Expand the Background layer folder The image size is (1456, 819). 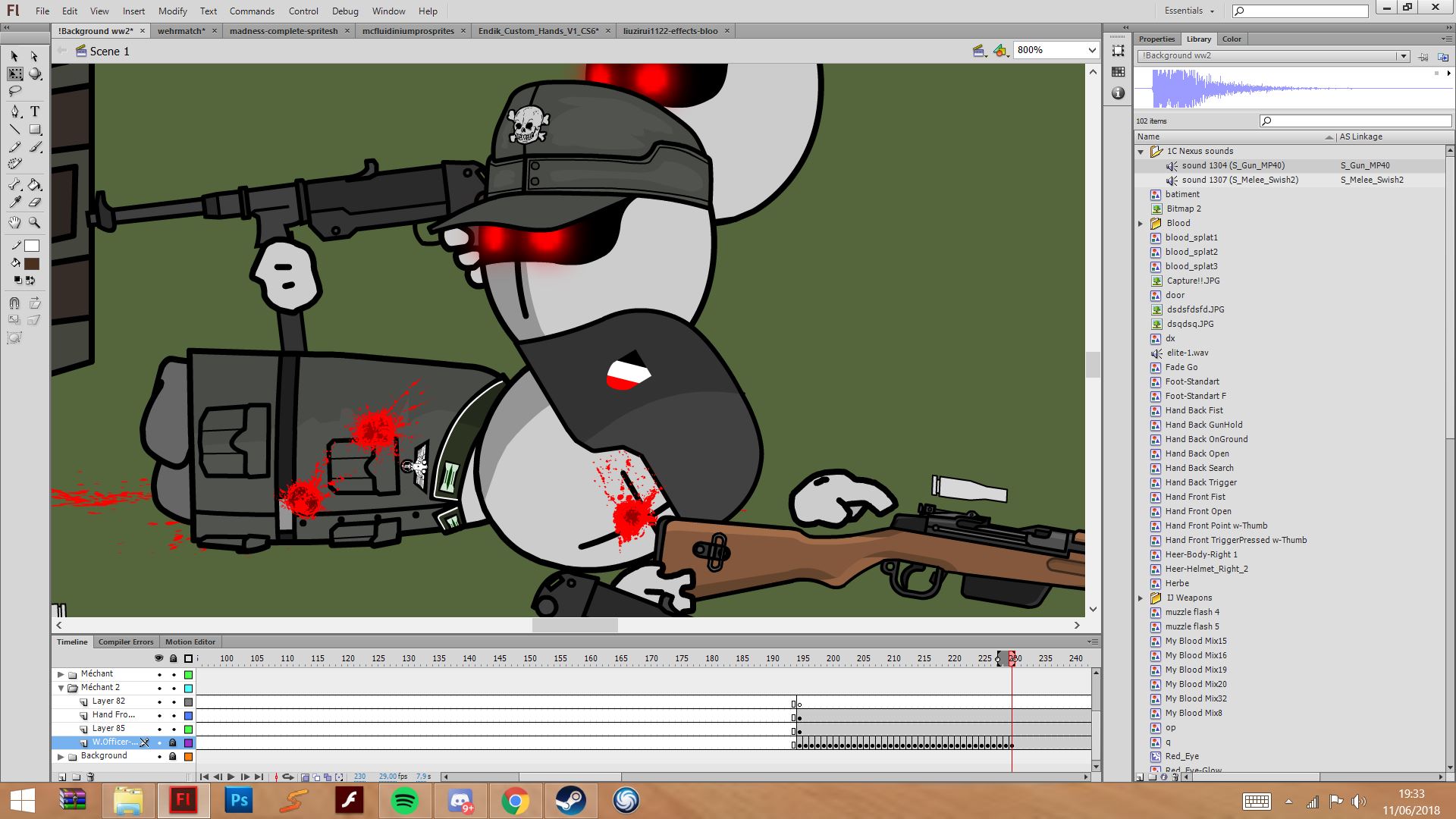61,756
